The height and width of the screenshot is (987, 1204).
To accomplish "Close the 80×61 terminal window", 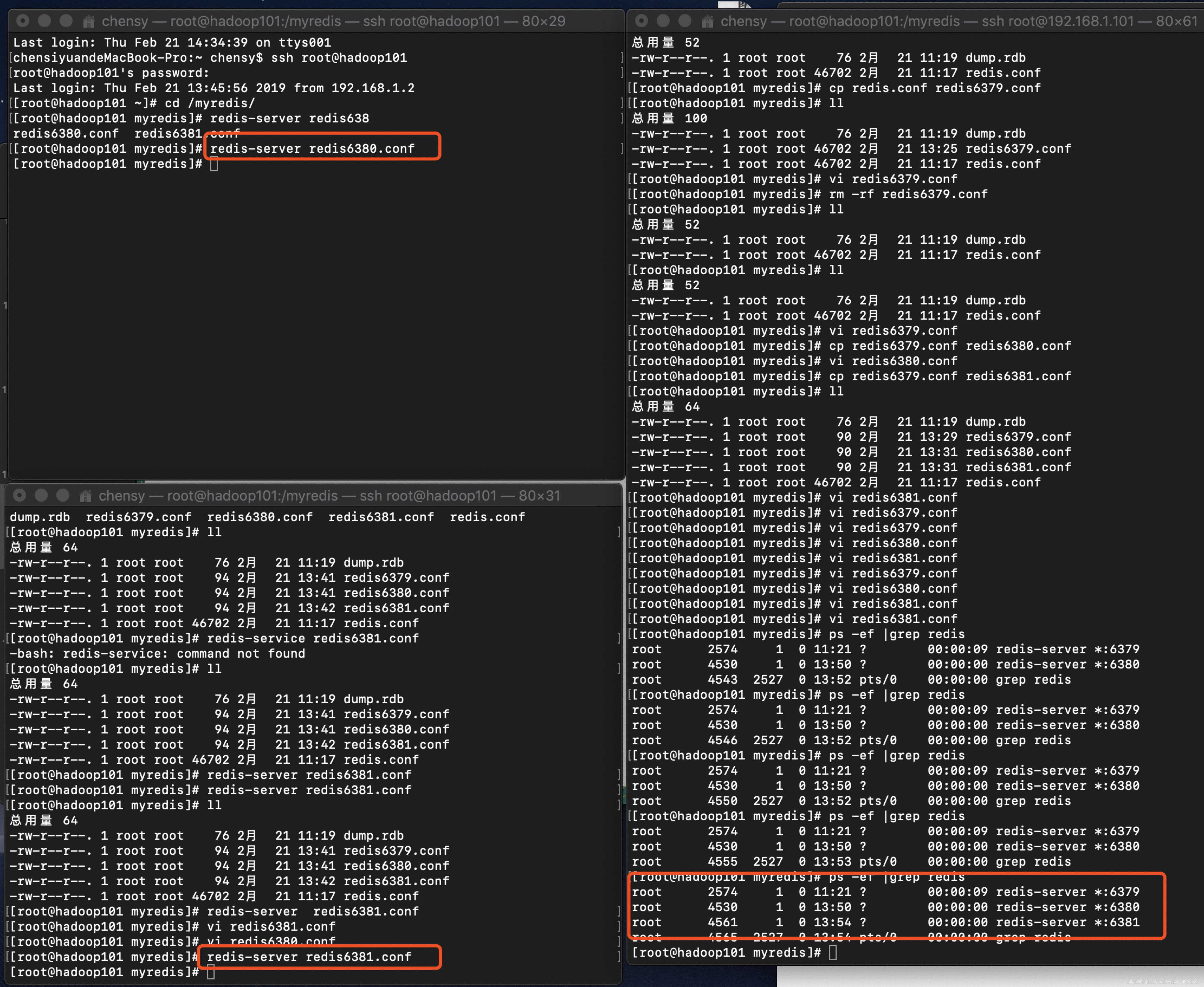I will coord(642,21).
